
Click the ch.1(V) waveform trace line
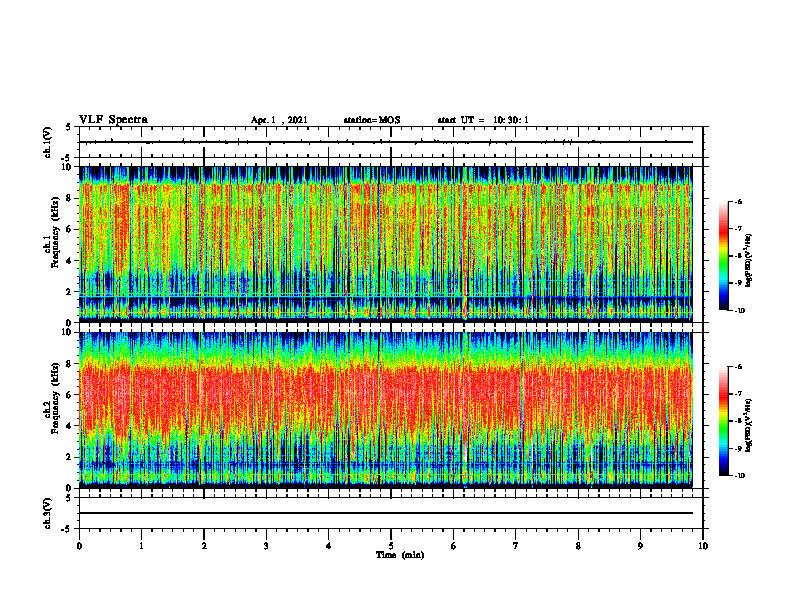386,142
